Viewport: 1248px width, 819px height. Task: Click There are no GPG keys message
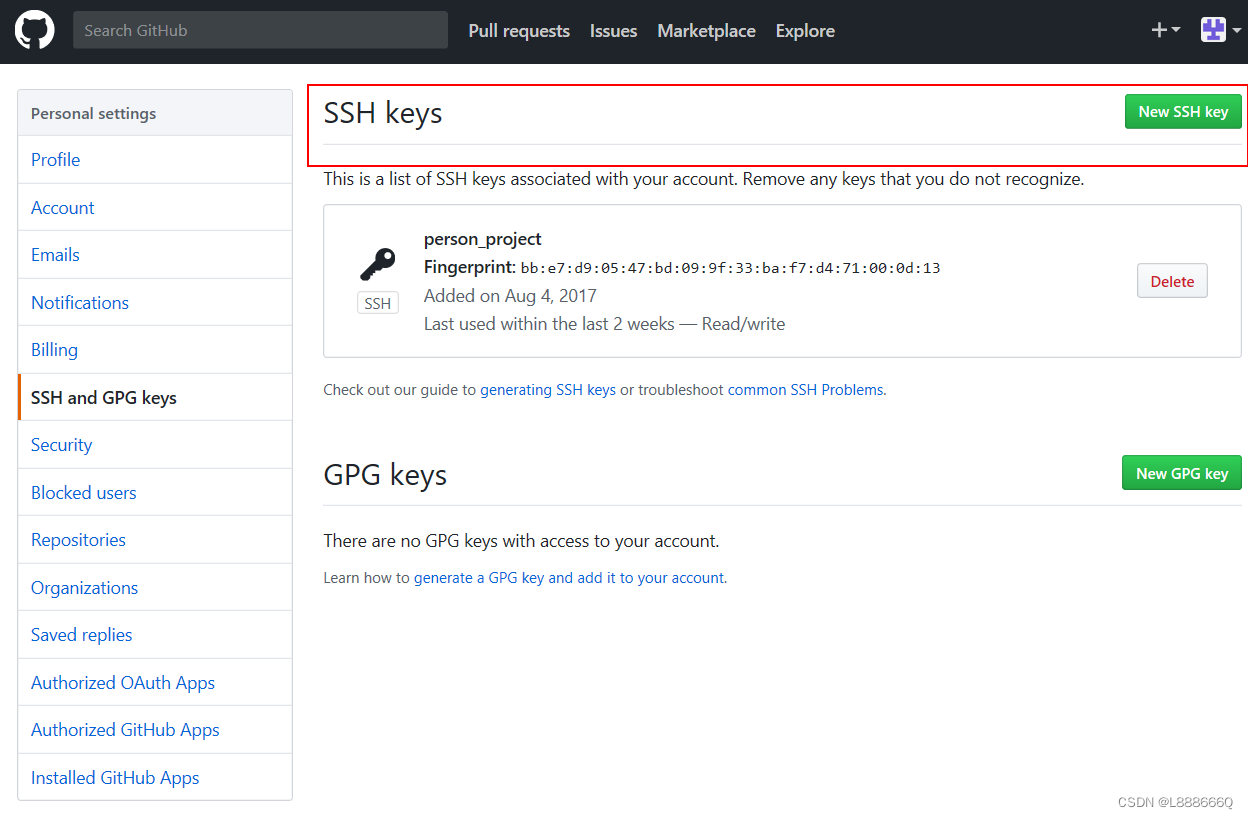[521, 541]
